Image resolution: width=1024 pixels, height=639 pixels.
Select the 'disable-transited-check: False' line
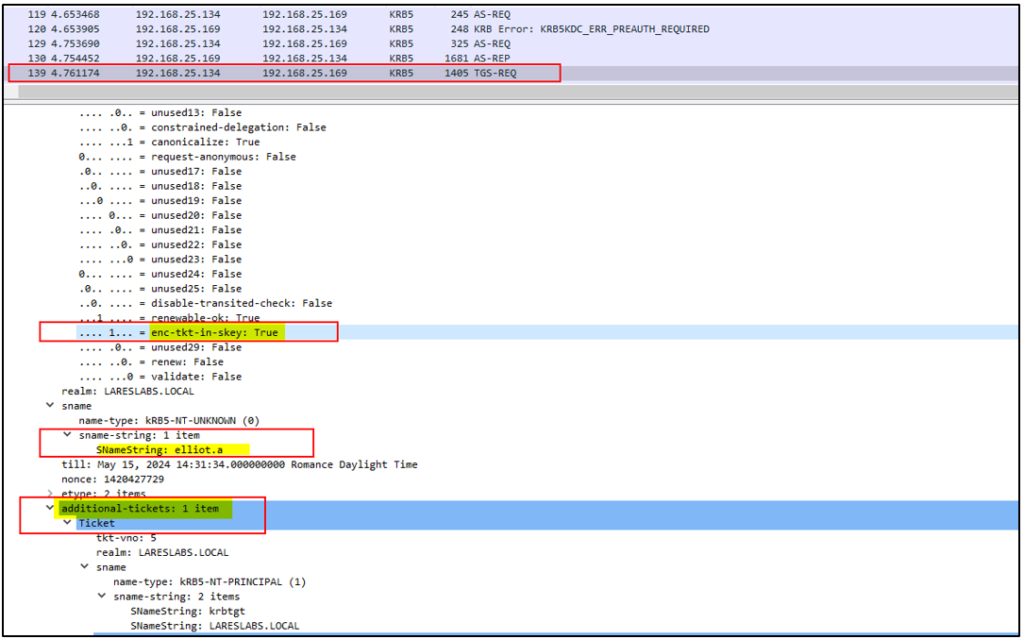[206, 303]
